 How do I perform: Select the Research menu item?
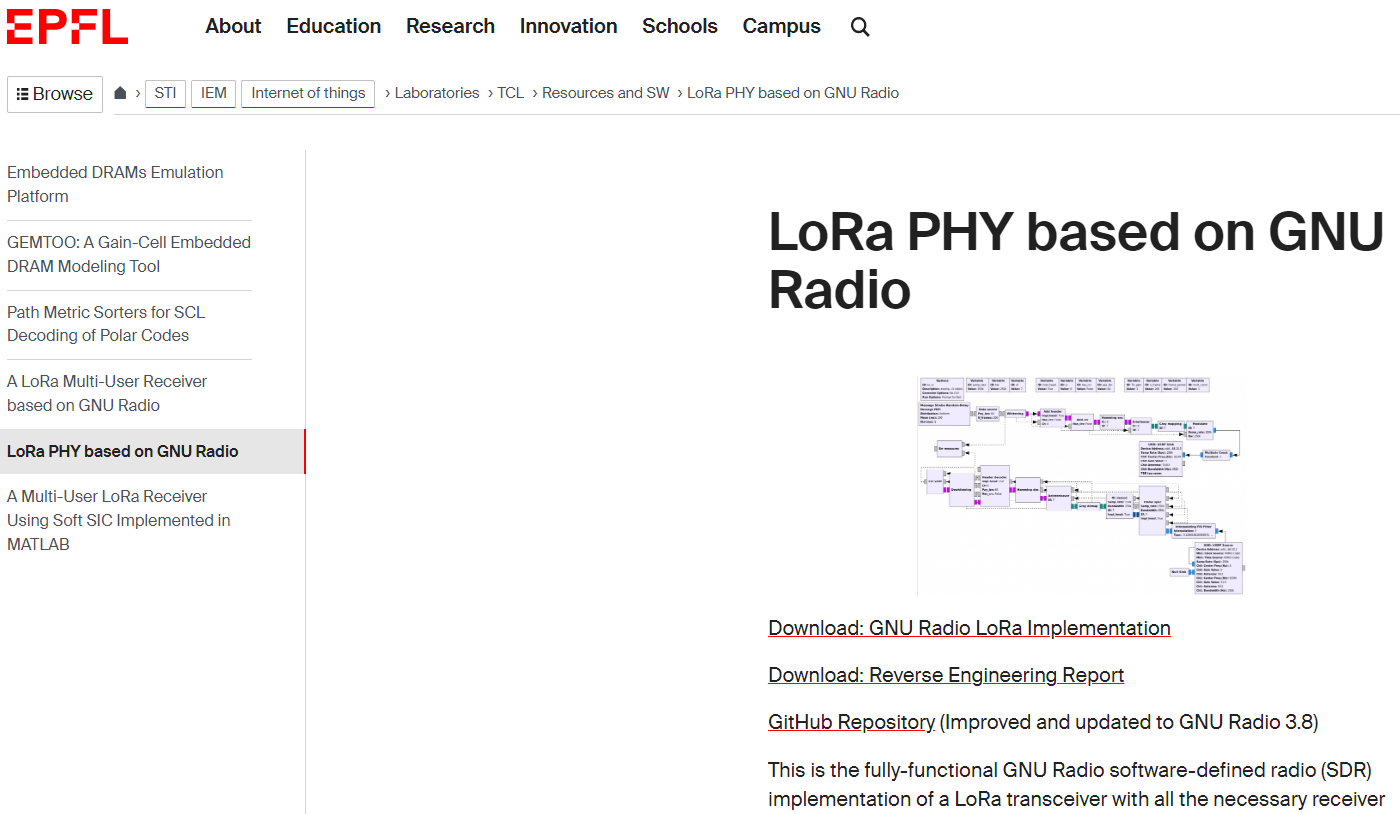tap(450, 27)
